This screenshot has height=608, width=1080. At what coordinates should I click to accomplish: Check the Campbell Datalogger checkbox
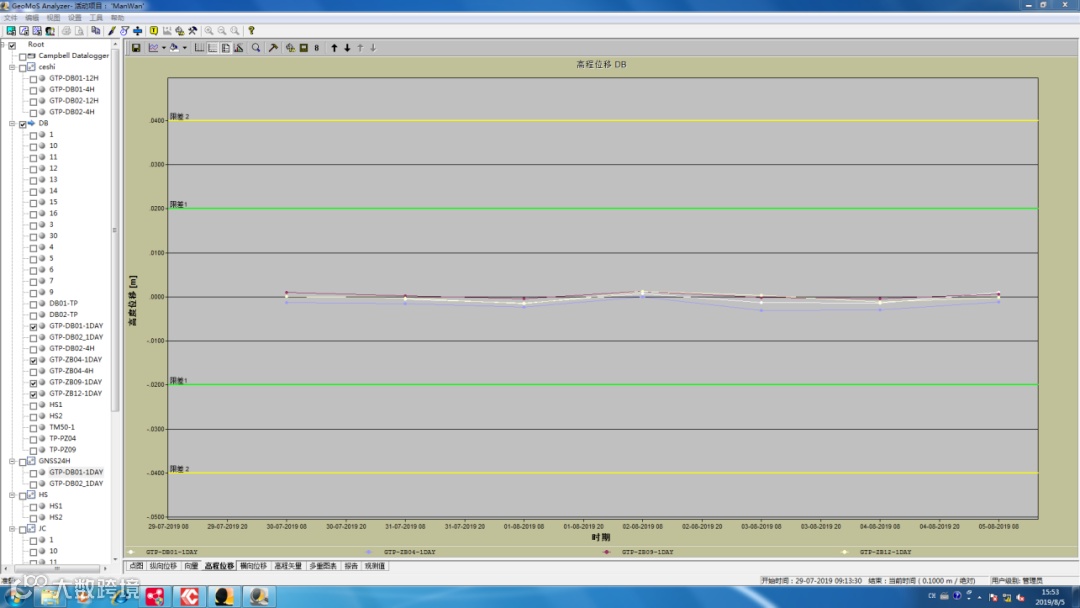[x=22, y=56]
